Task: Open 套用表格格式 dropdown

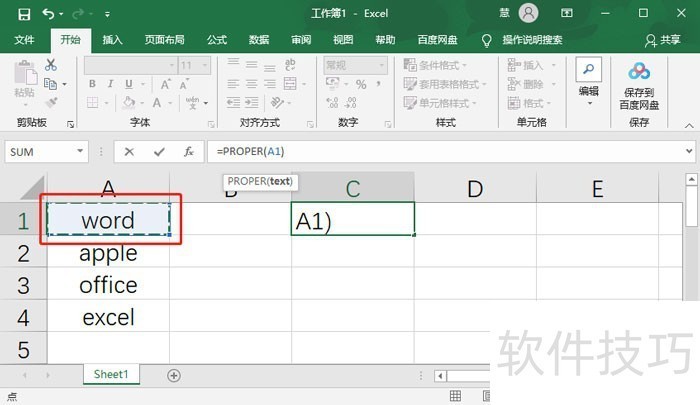Action: [x=445, y=84]
